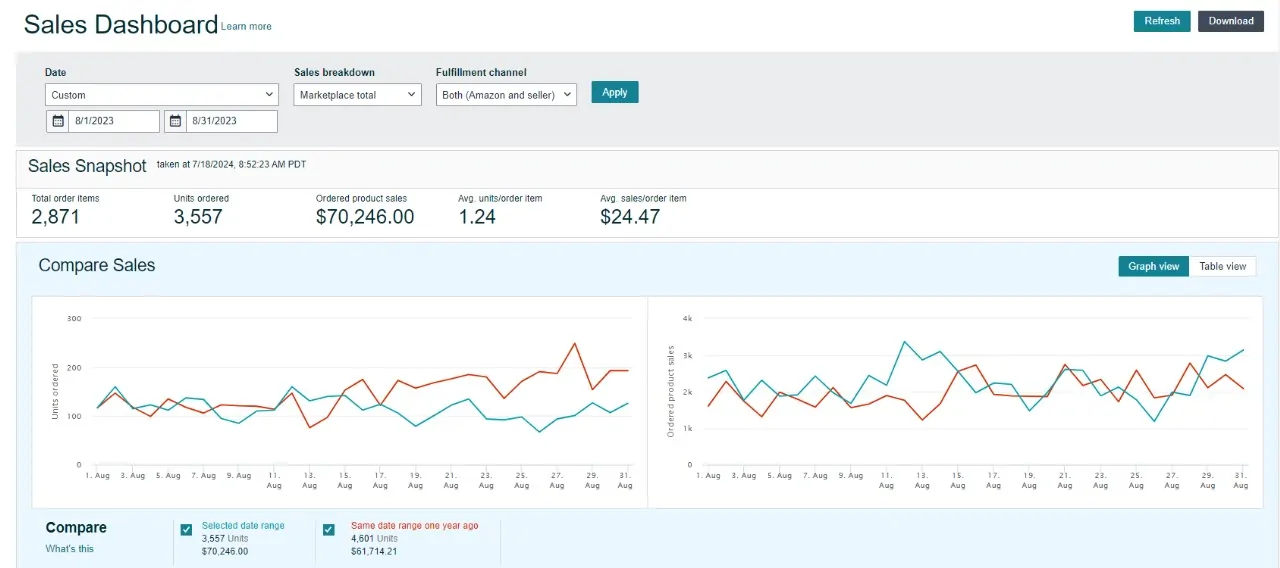This screenshot has width=1280, height=568.
Task: Switch to Table view
Action: click(1222, 266)
